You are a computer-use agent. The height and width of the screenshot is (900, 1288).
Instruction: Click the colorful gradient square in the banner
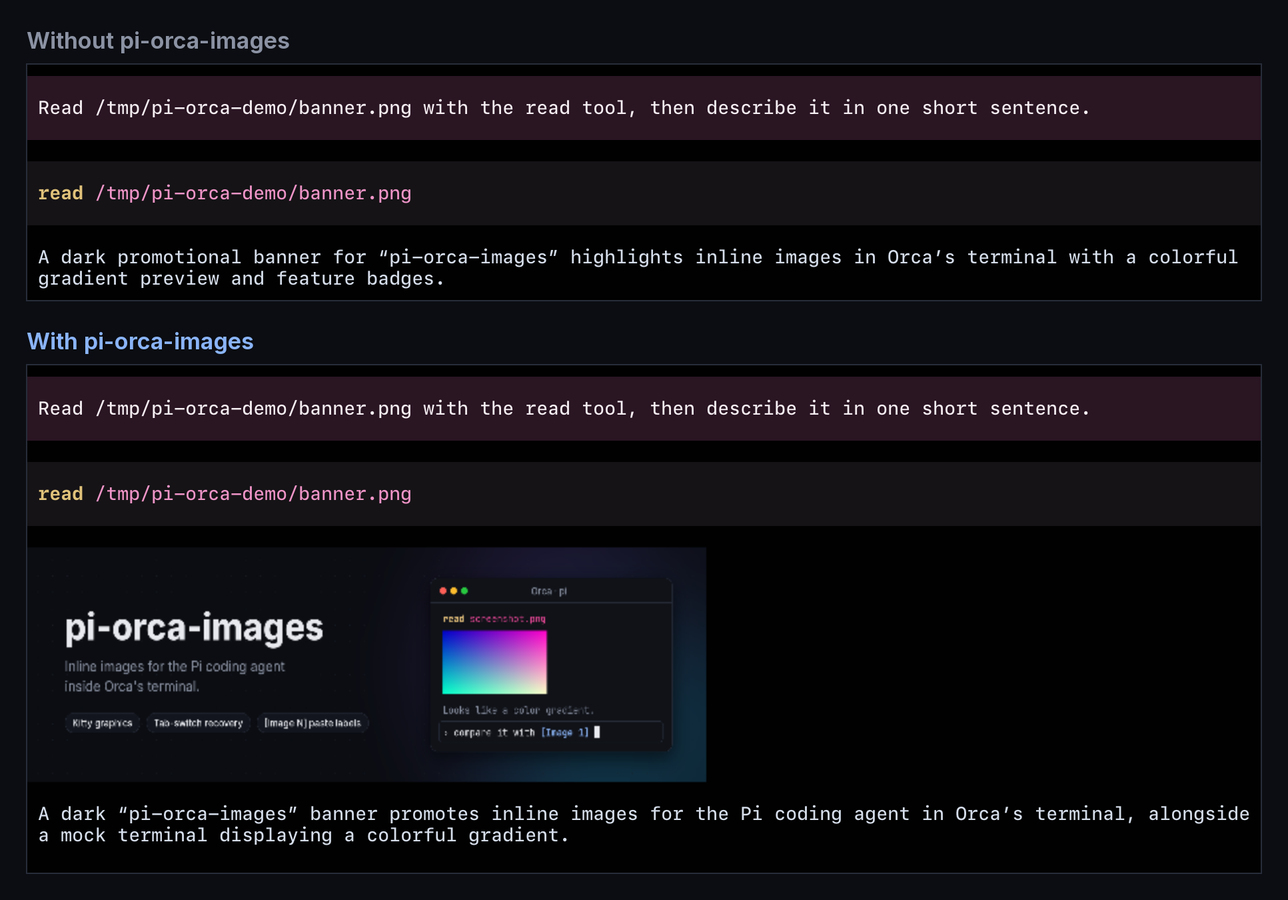click(x=494, y=662)
